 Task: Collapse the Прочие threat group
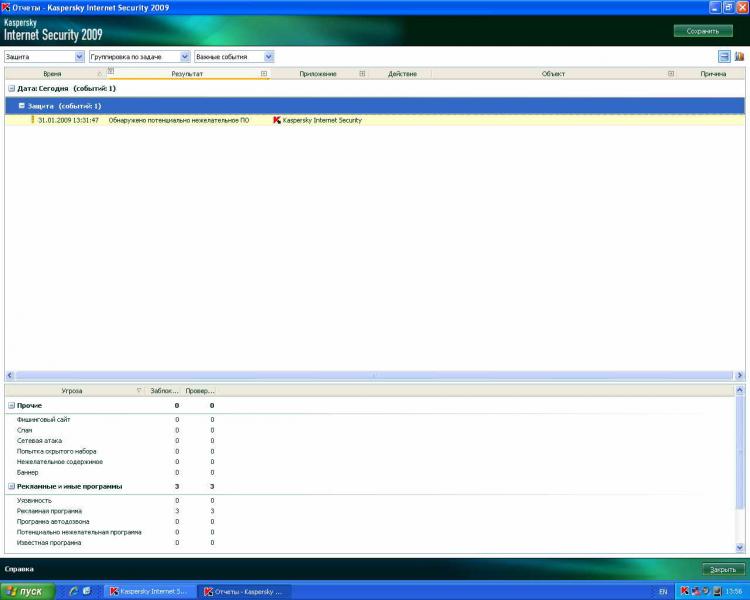11,405
